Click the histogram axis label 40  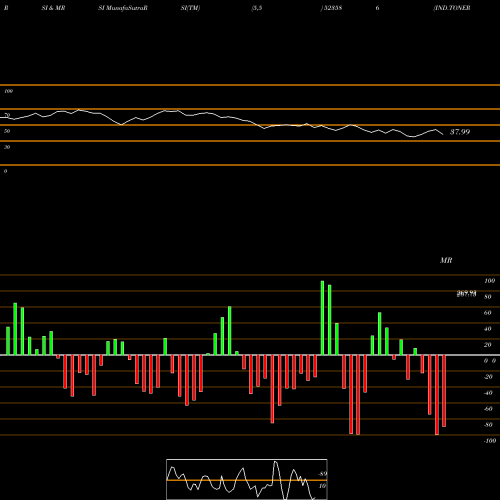click(x=488, y=329)
